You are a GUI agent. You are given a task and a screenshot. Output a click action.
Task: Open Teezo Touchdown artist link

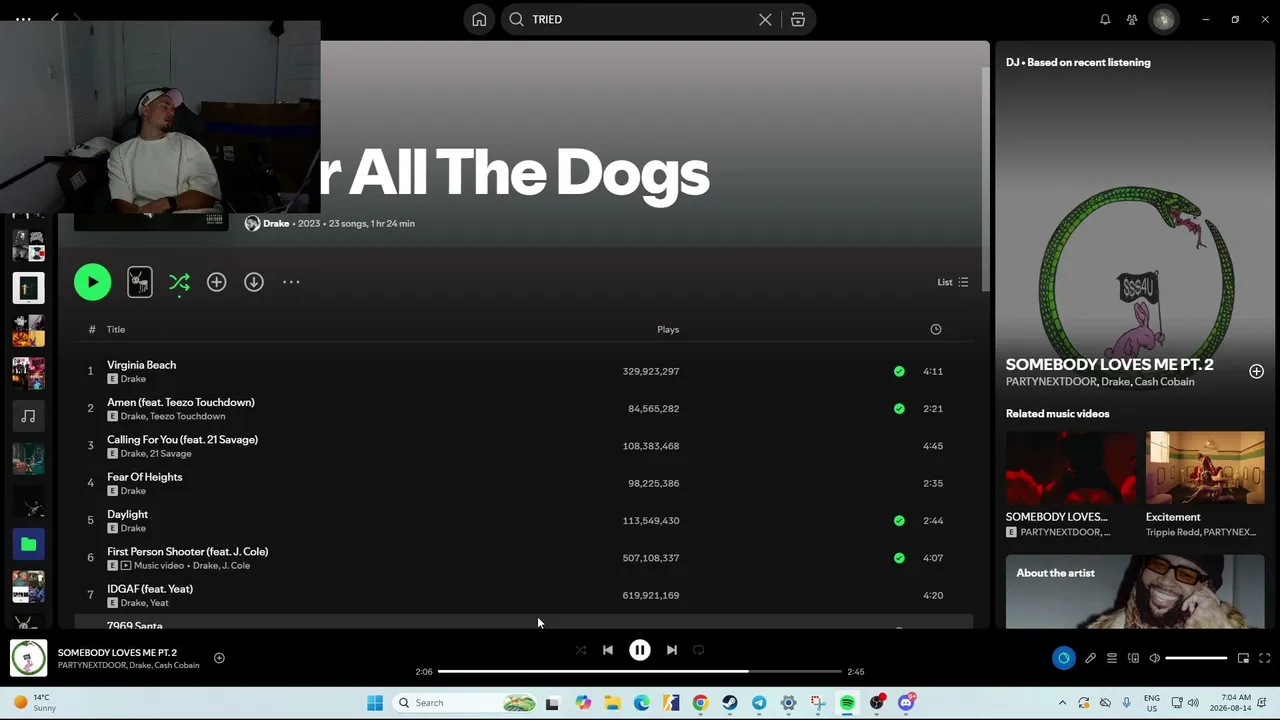point(188,416)
